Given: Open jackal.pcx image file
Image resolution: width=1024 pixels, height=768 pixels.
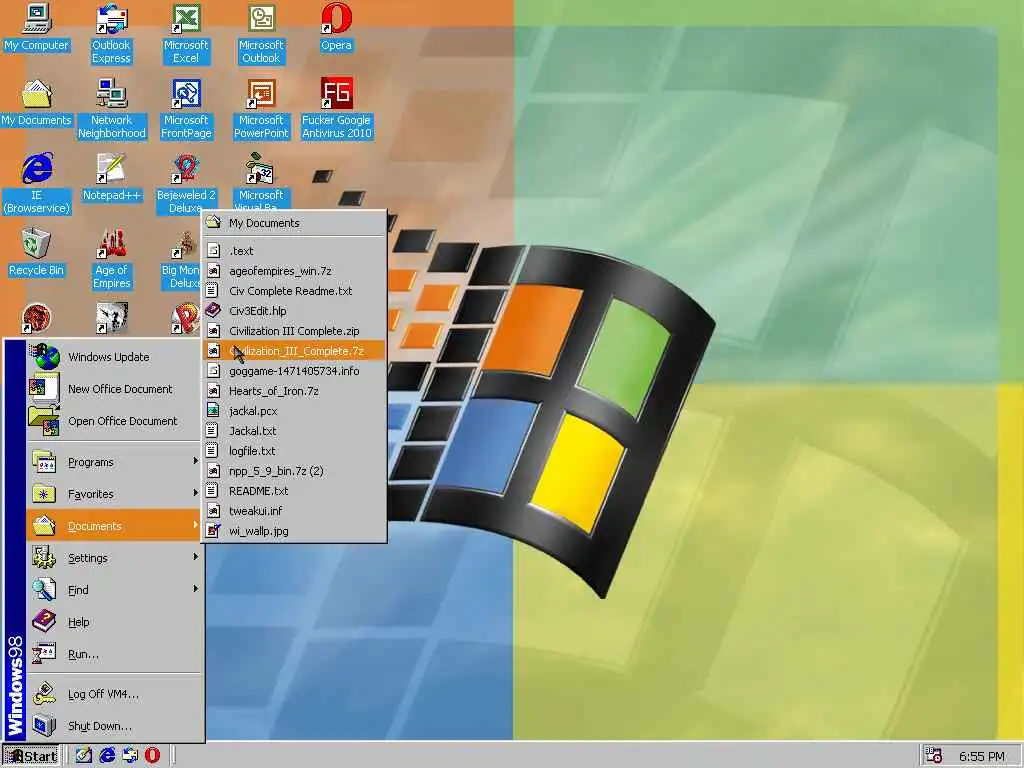Looking at the screenshot, I should click(294, 411).
